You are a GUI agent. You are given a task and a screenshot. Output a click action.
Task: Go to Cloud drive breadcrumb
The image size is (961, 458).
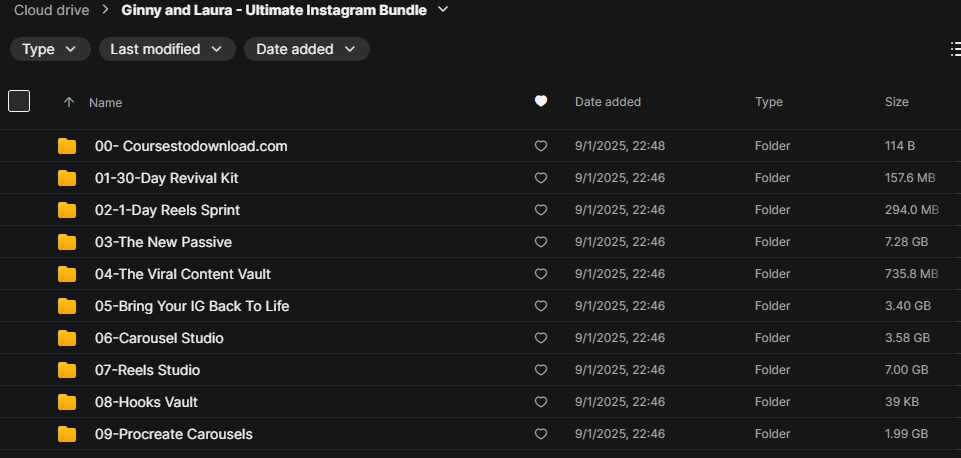point(51,10)
